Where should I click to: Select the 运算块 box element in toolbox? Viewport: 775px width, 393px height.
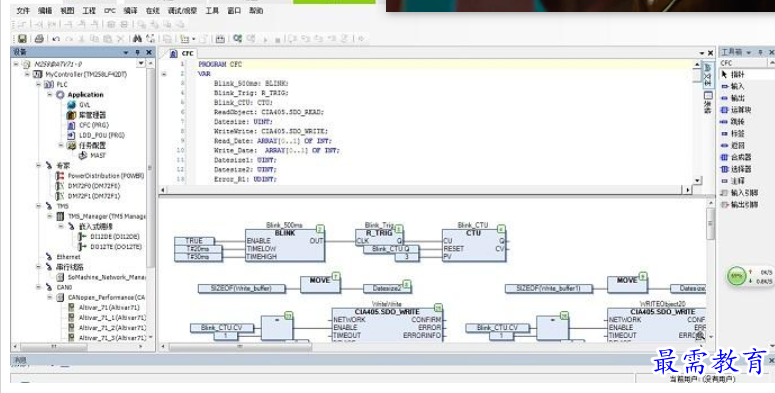tap(736, 110)
